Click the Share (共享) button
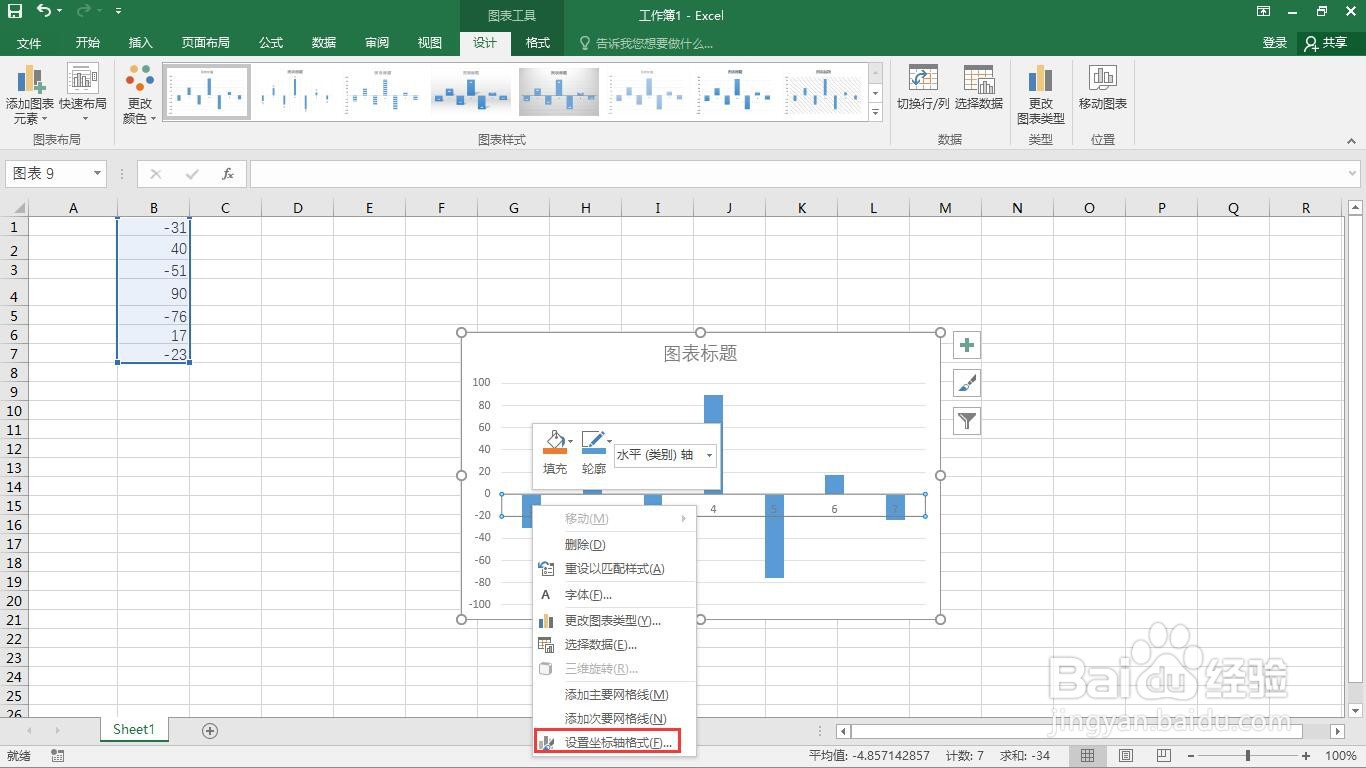1366x768 pixels. (x=1327, y=43)
